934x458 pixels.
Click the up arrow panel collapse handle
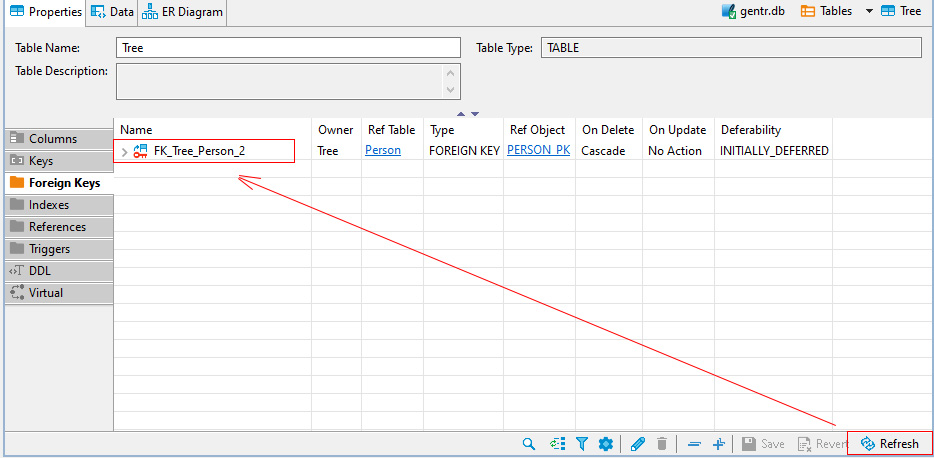460,114
